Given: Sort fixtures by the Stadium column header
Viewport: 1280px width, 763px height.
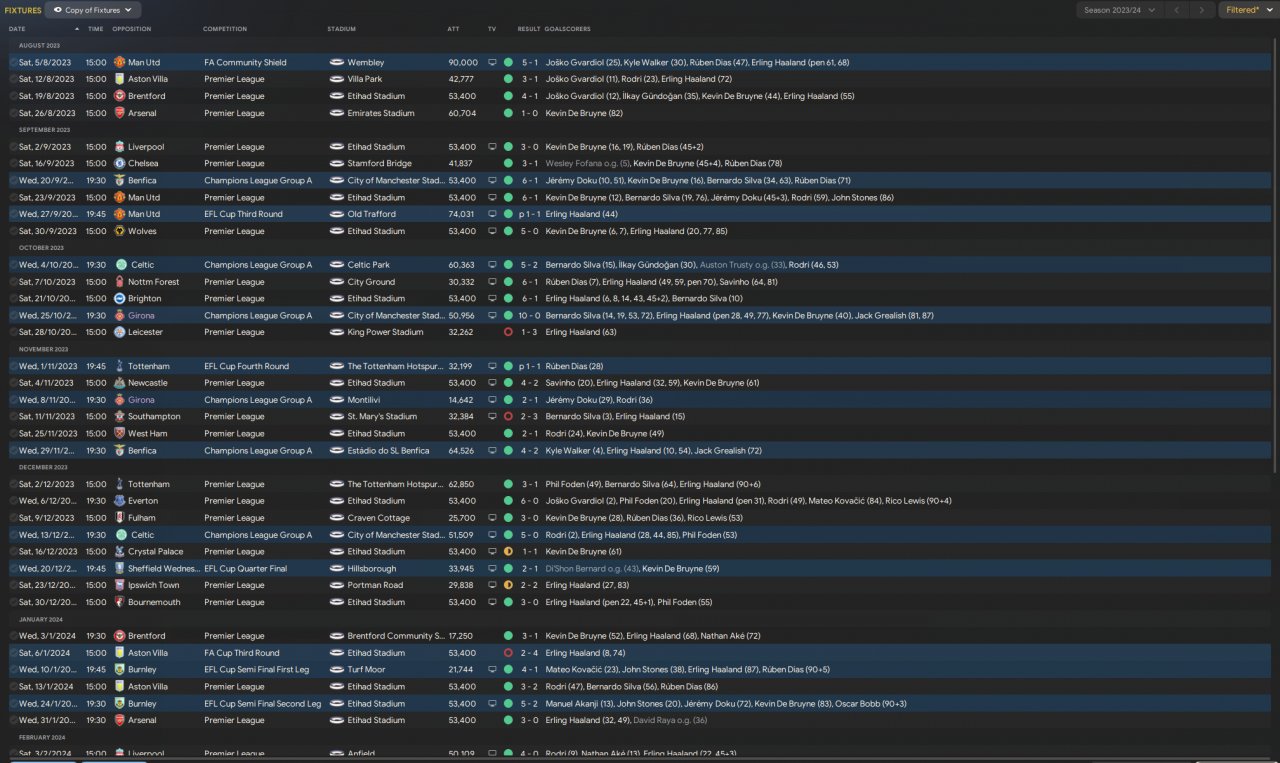Looking at the screenshot, I should (x=341, y=29).
